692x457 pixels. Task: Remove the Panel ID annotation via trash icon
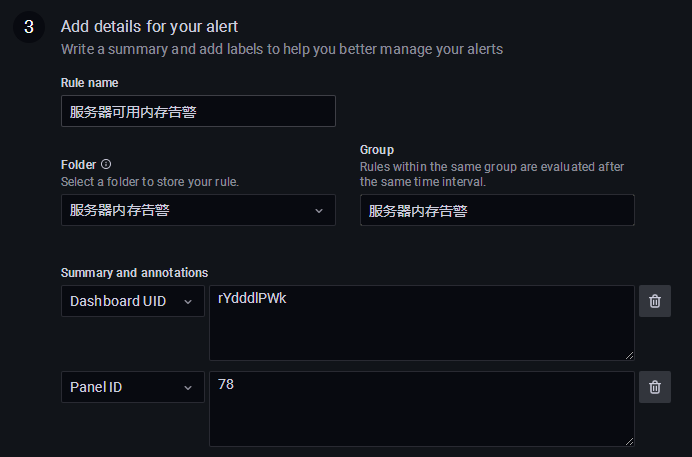[x=654, y=387]
